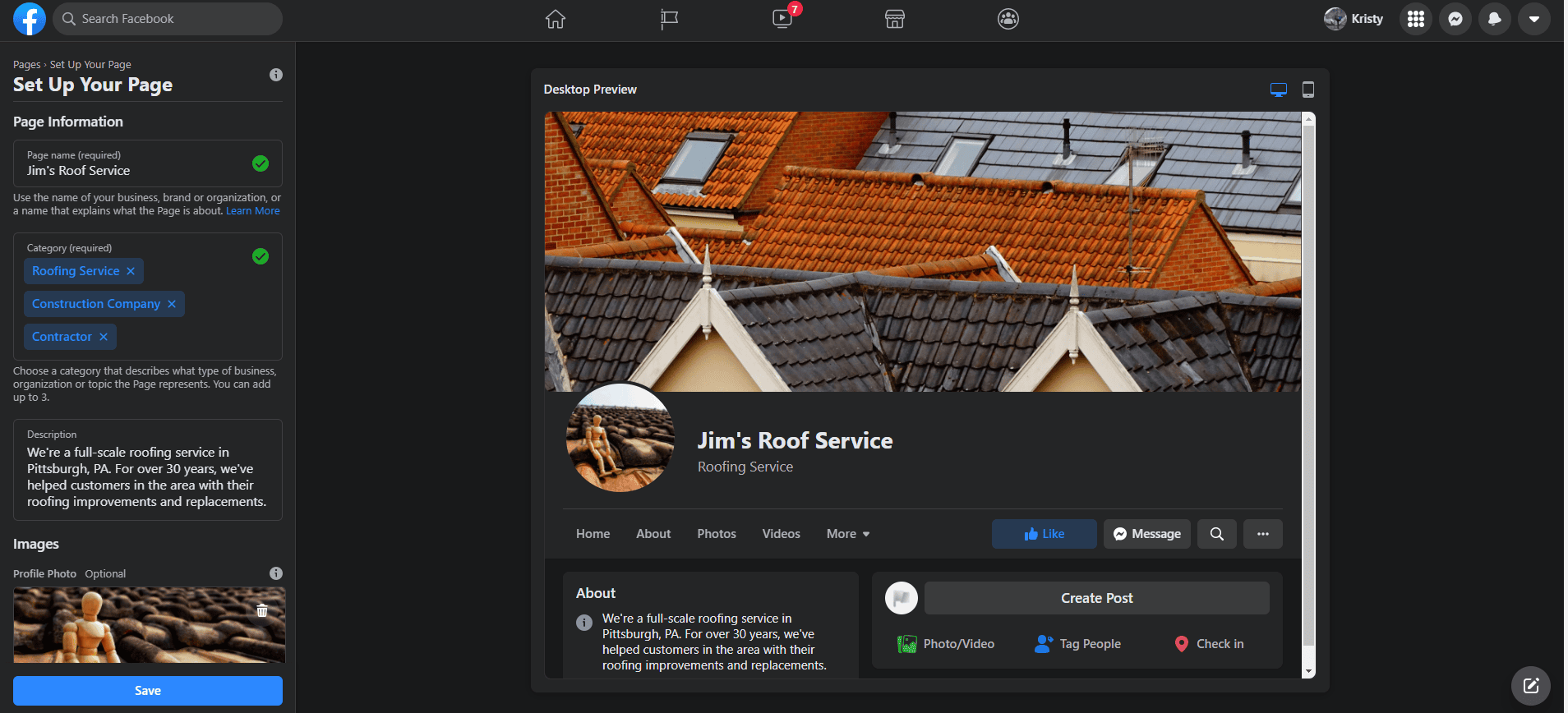The height and width of the screenshot is (713, 1568).
Task: Select the About tab in preview
Action: point(653,534)
